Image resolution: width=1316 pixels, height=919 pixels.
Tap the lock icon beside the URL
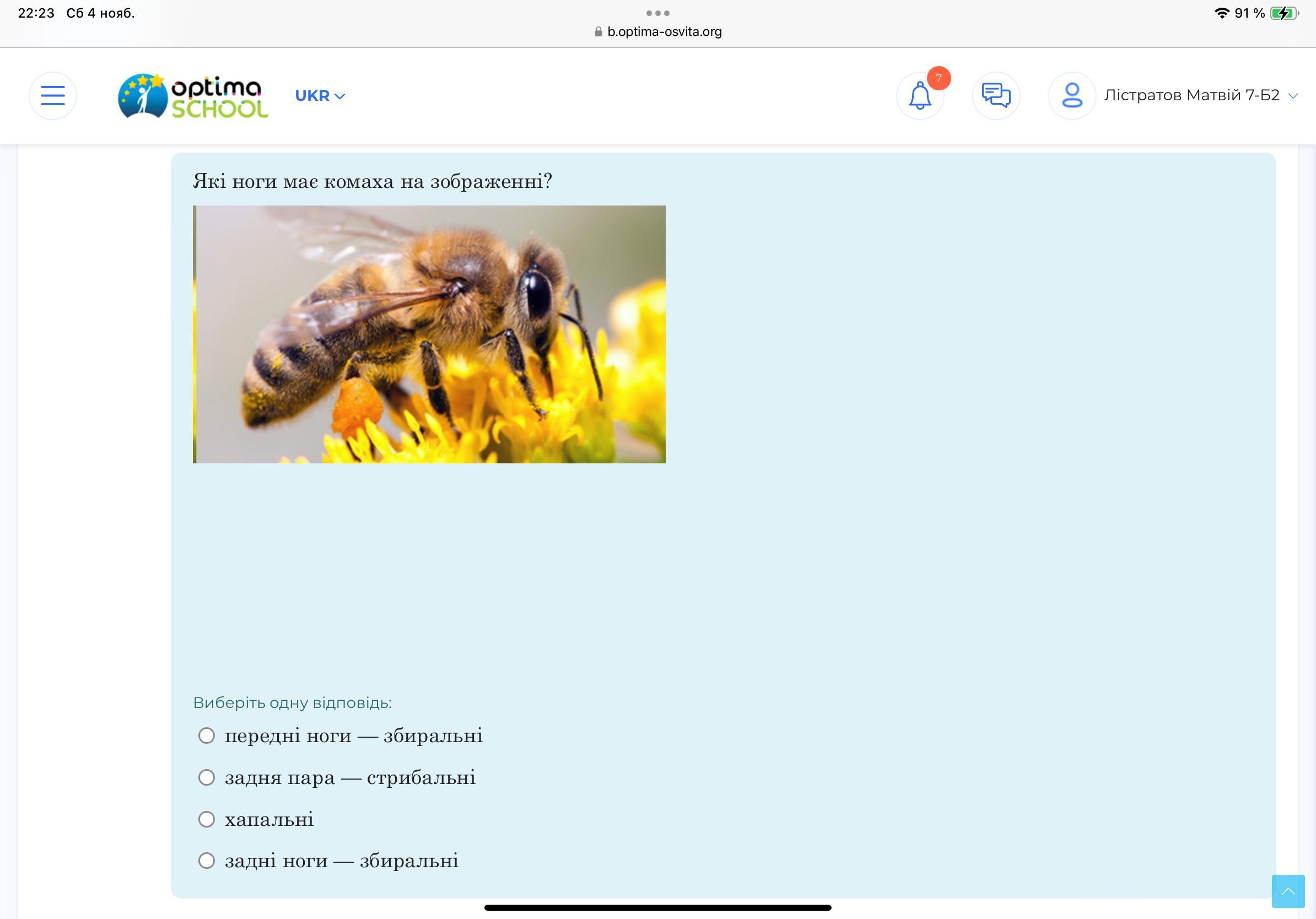(598, 31)
